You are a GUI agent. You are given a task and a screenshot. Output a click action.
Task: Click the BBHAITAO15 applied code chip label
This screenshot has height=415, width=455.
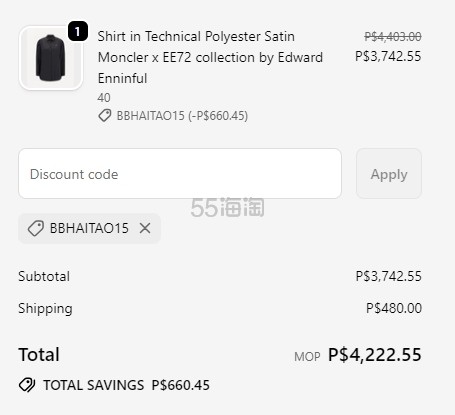(x=89, y=228)
